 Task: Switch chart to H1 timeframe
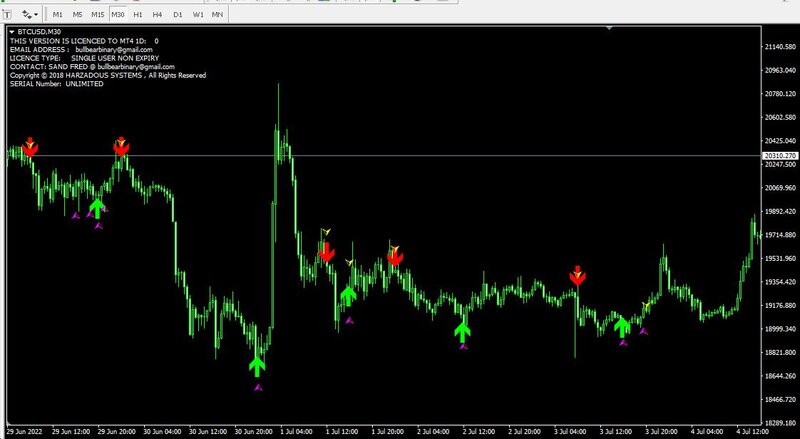(x=138, y=15)
